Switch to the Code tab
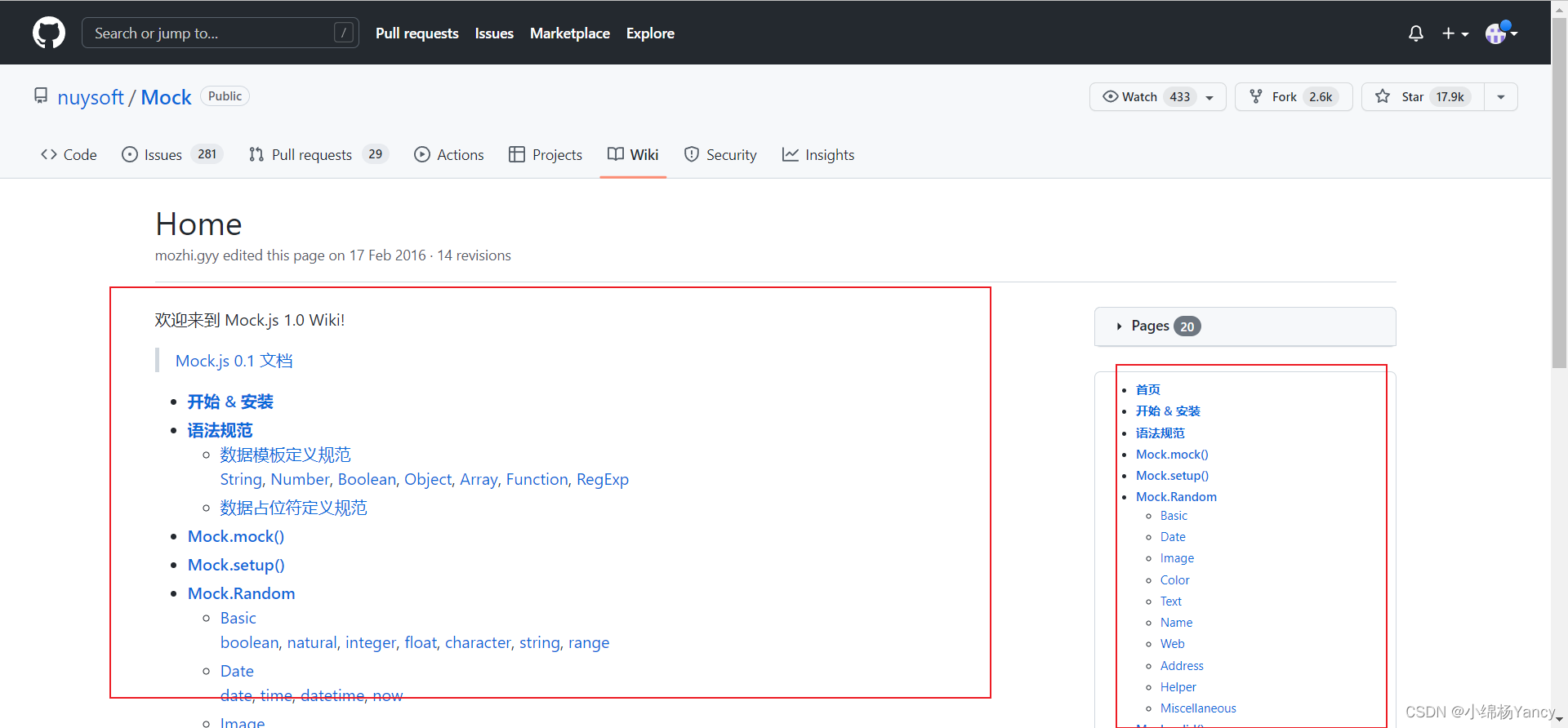 click(x=69, y=154)
